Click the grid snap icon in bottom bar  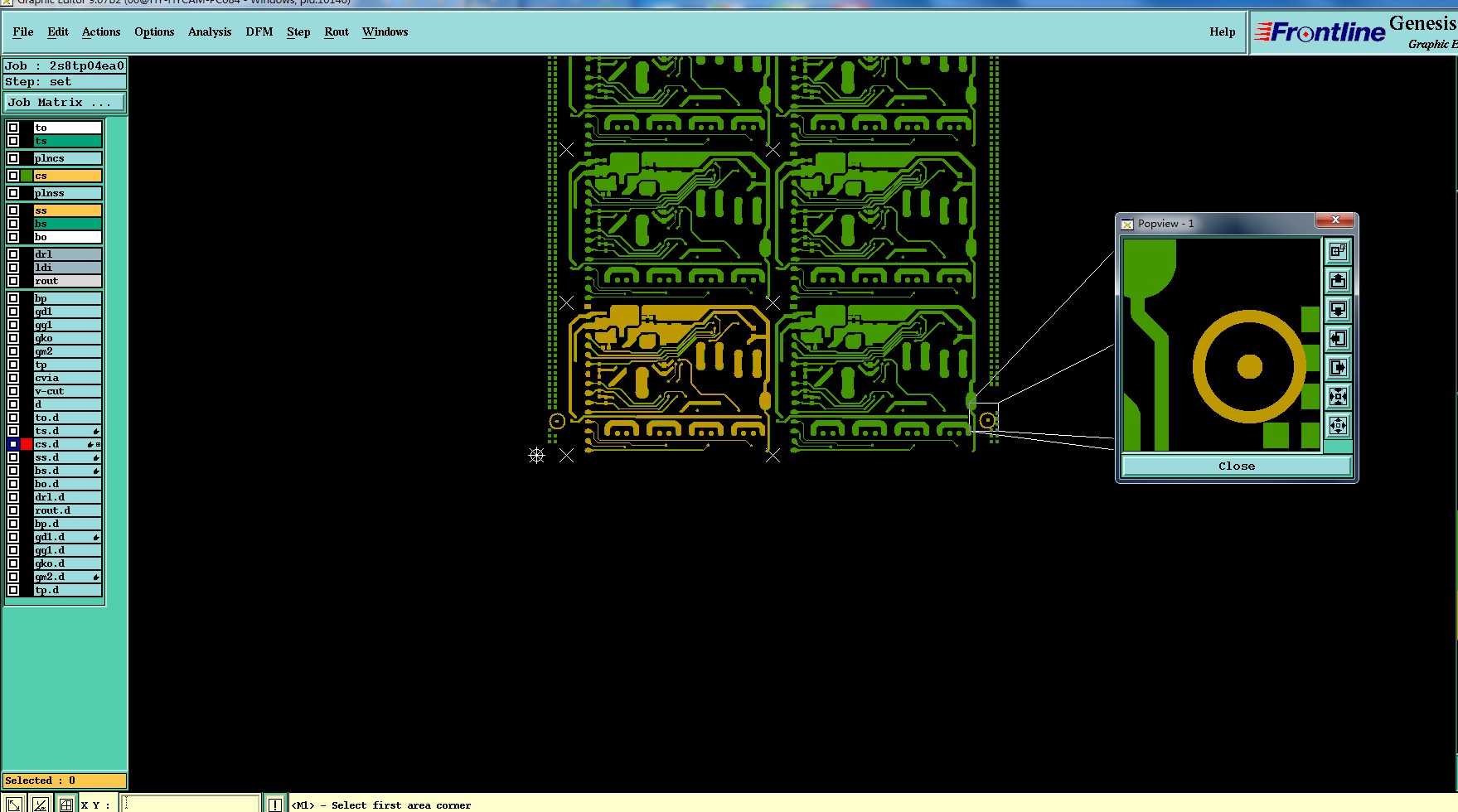tap(66, 804)
